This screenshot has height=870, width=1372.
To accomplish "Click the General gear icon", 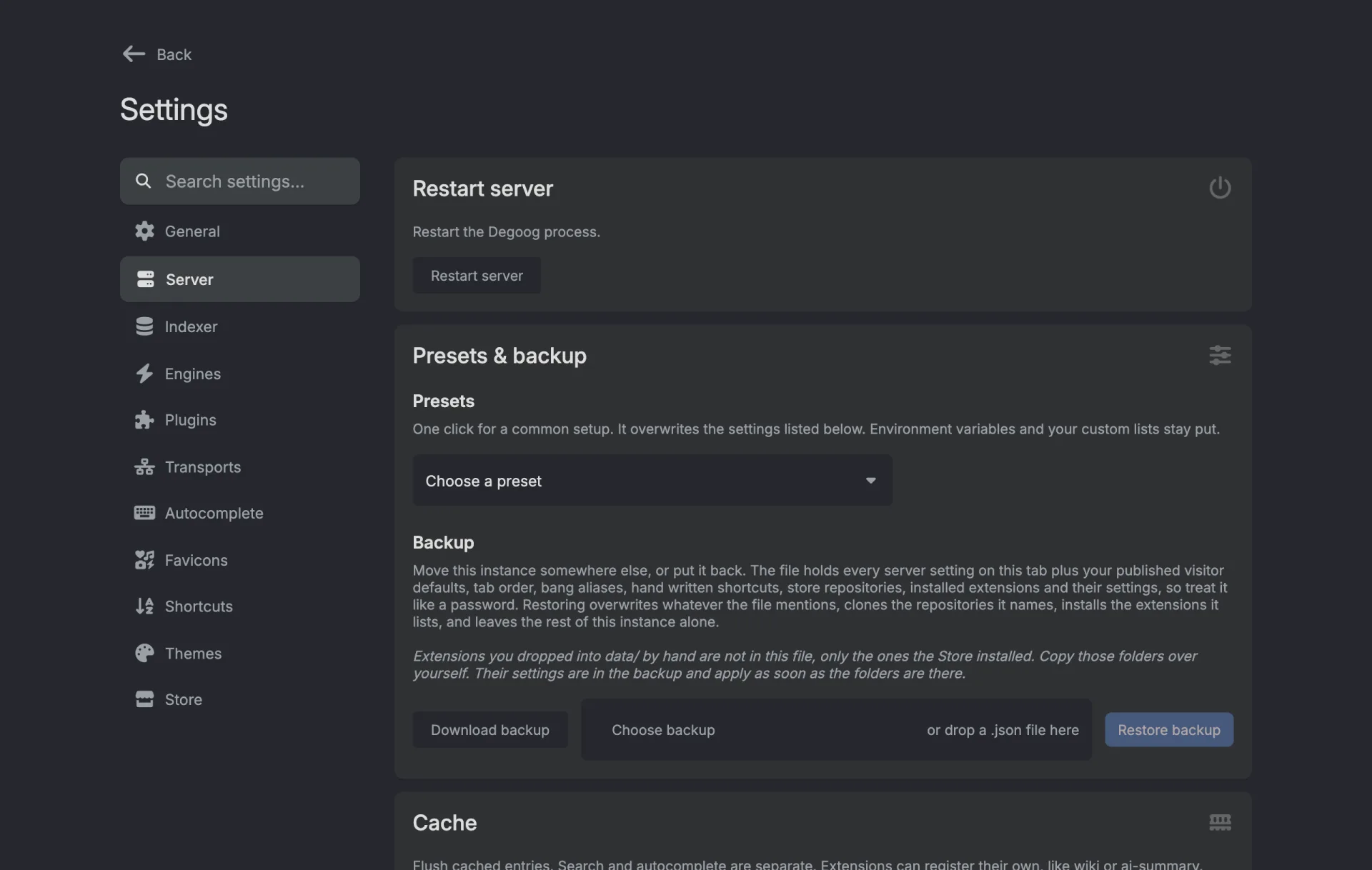I will pyautogui.click(x=144, y=231).
